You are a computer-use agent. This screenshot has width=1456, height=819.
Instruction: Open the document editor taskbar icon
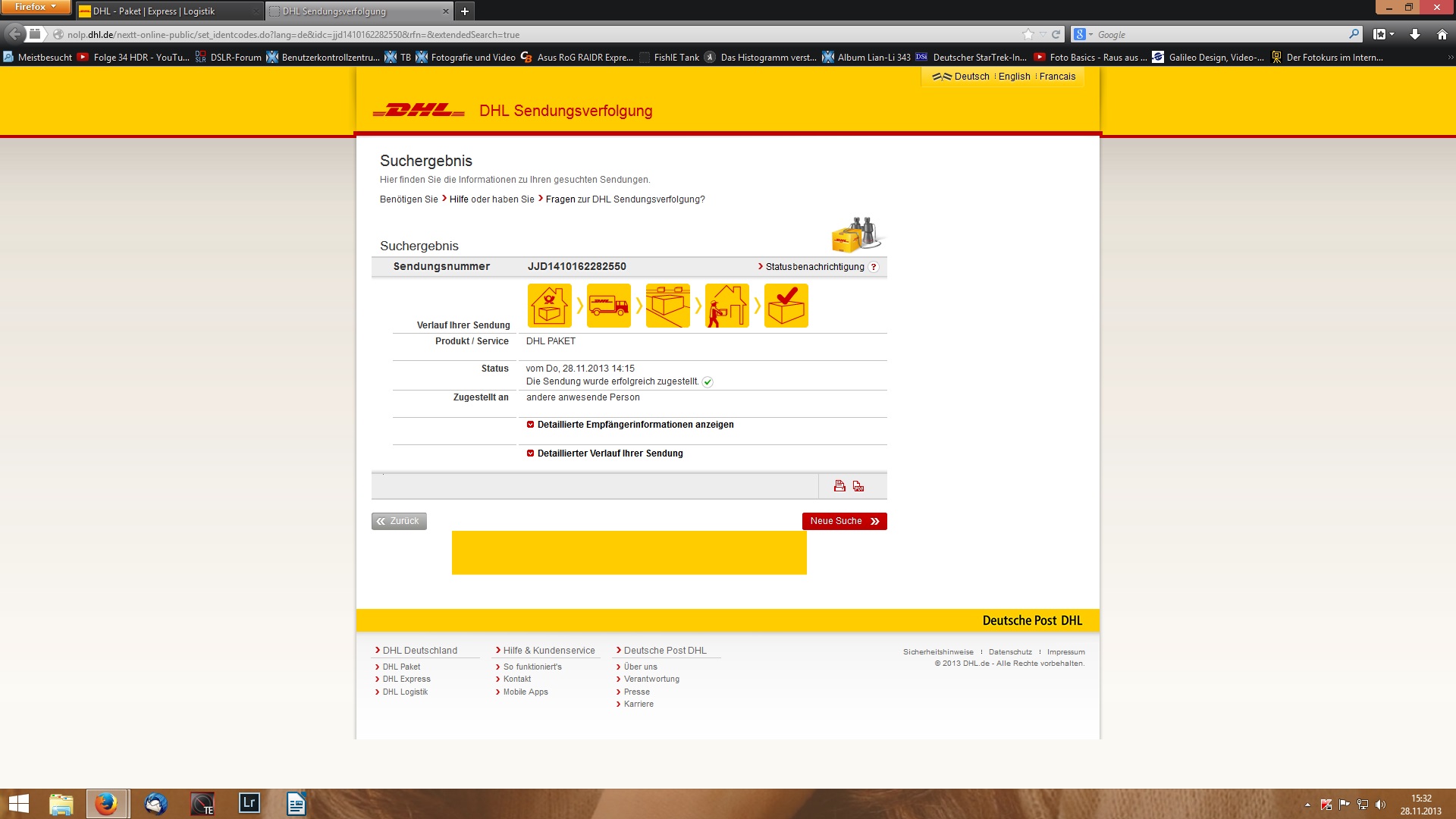[x=297, y=804]
